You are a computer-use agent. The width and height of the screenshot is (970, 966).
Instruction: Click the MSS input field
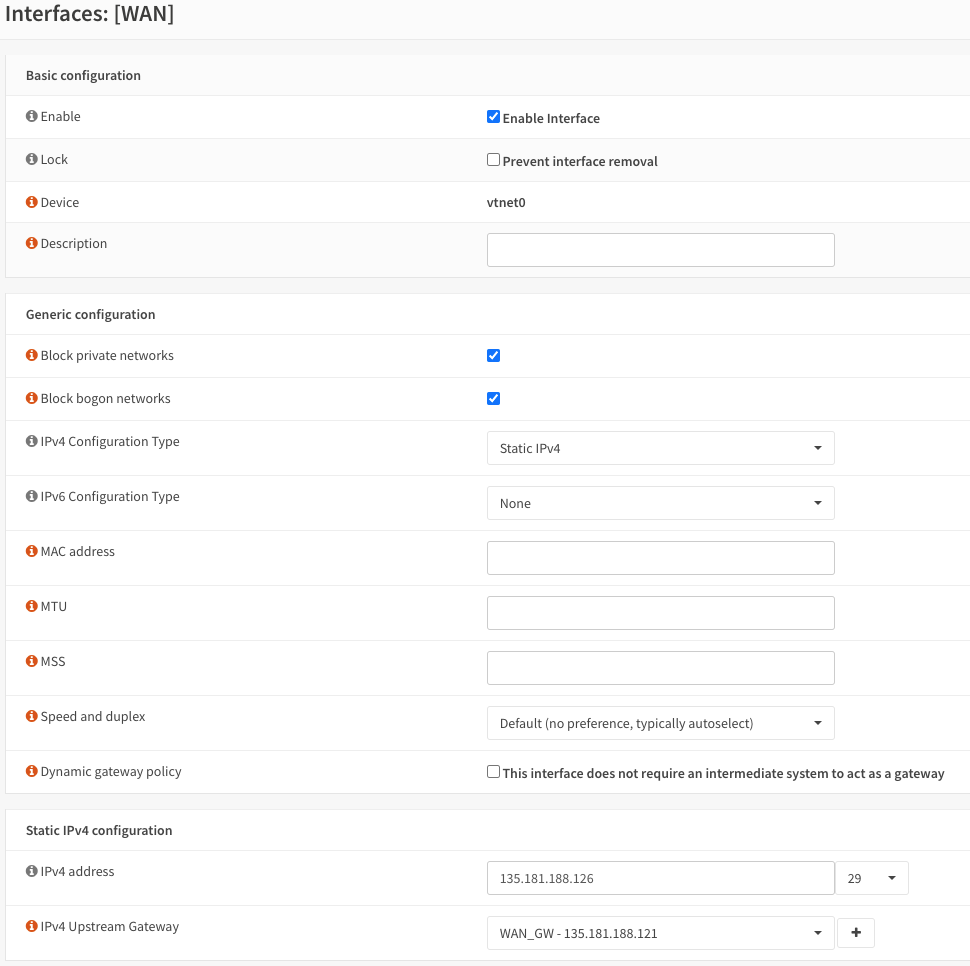(x=661, y=668)
